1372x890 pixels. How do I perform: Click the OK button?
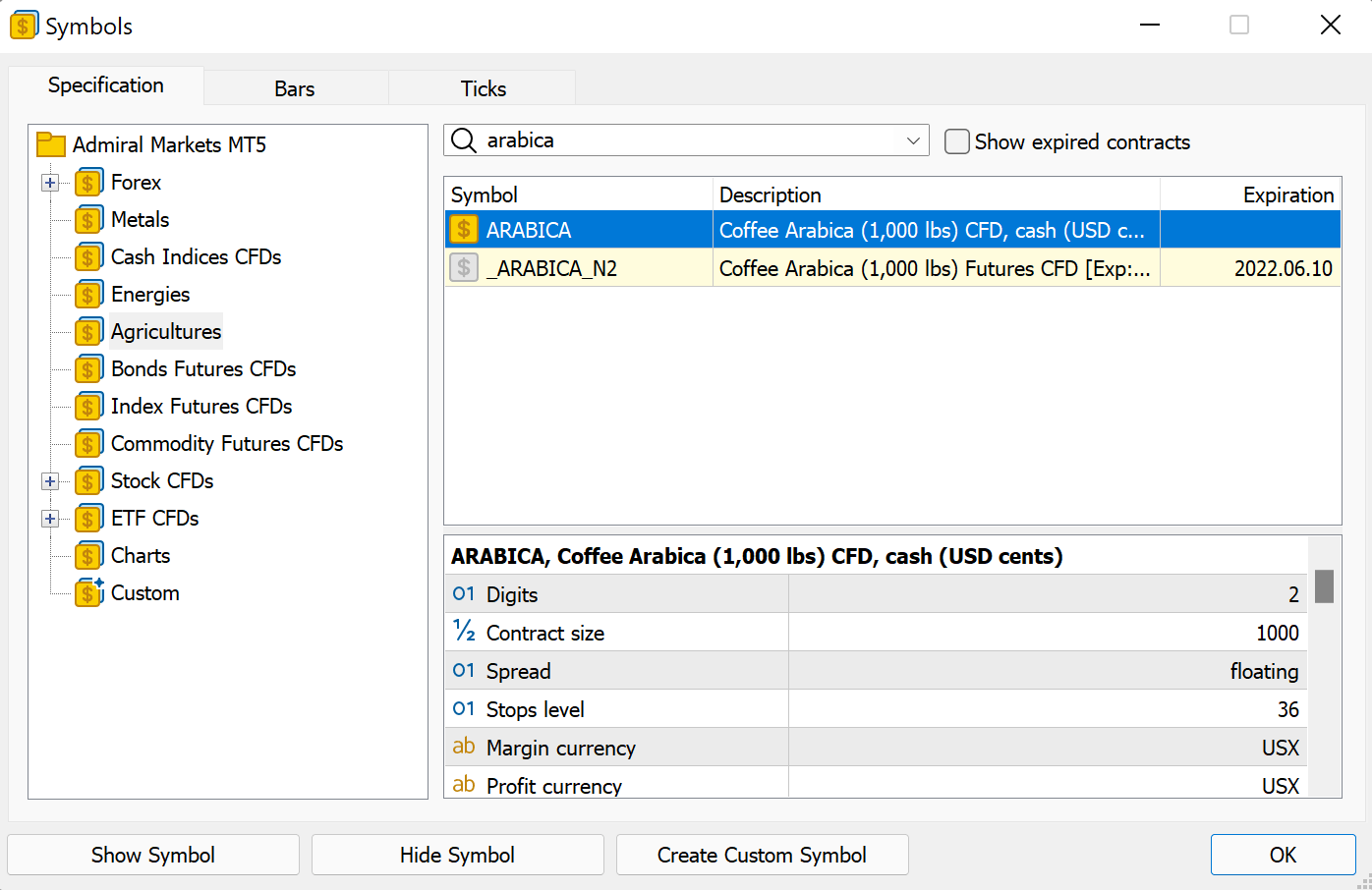coord(1283,855)
